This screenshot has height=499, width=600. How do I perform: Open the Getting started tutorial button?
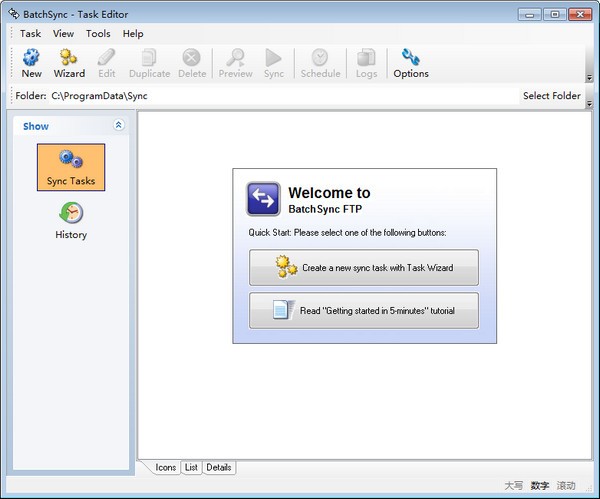click(x=364, y=311)
